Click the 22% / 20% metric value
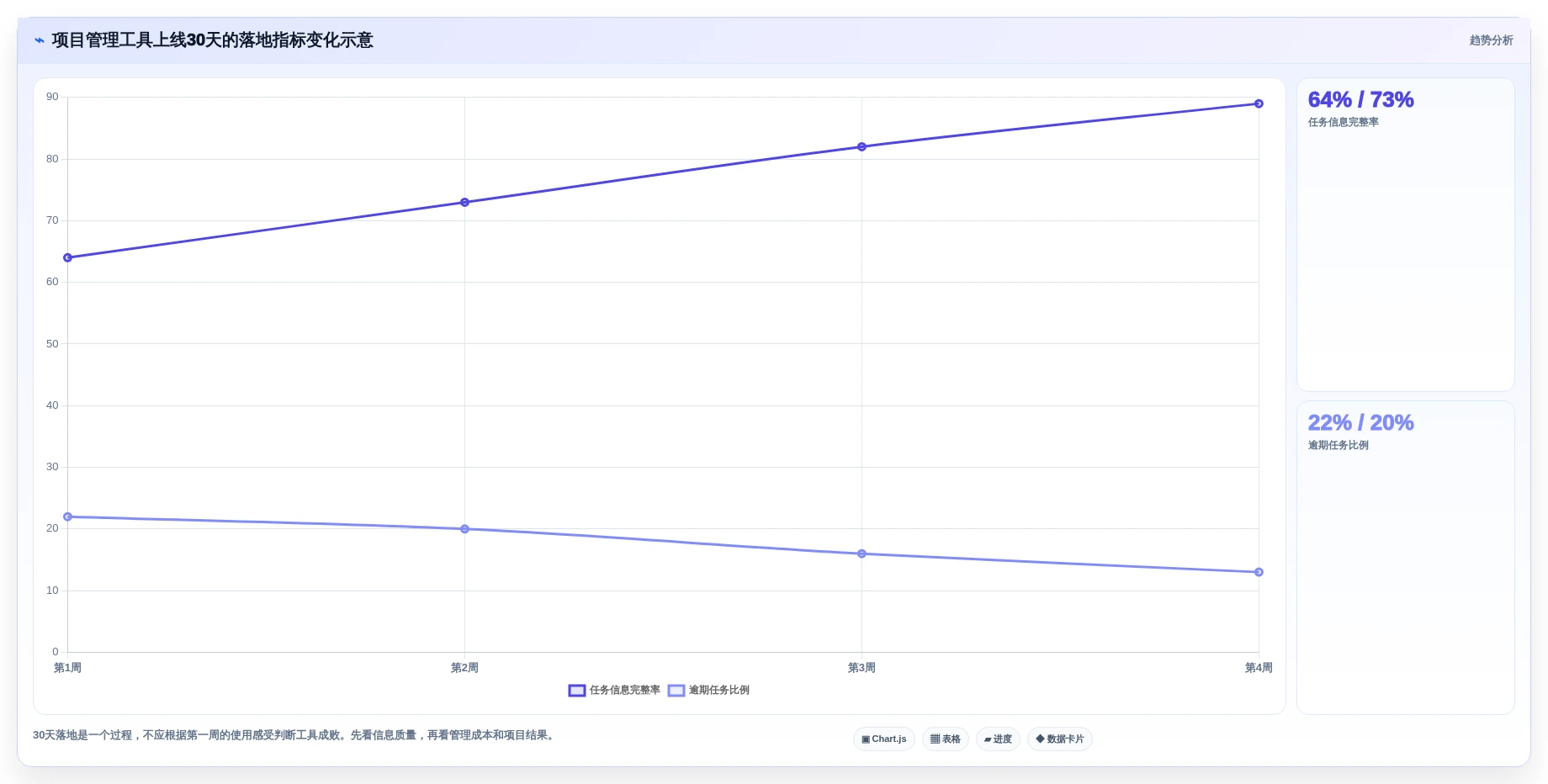The width and height of the screenshot is (1548, 784). (1360, 423)
